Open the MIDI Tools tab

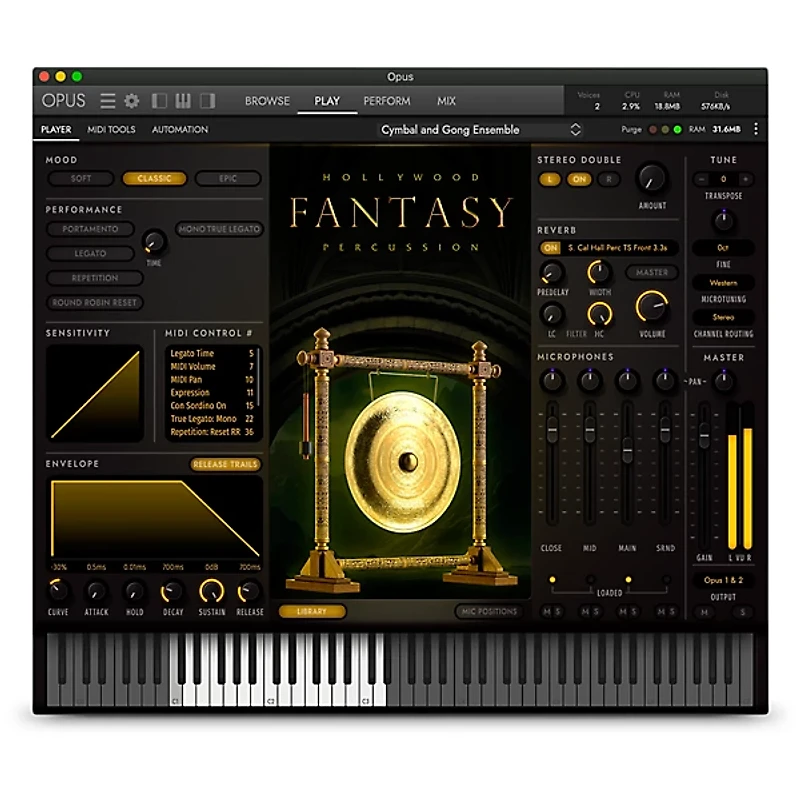111,130
